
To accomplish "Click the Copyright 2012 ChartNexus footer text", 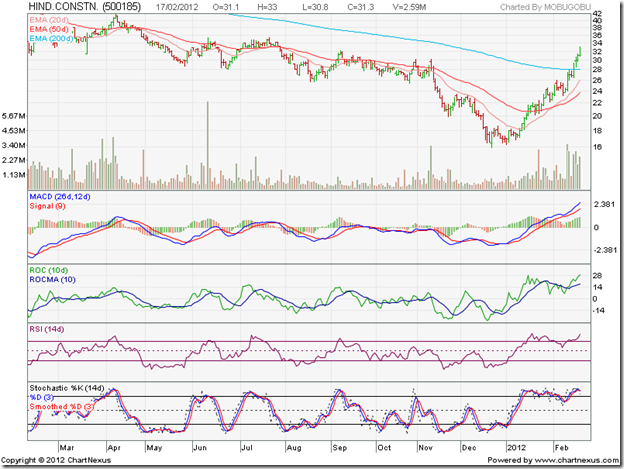I will tap(65, 458).
